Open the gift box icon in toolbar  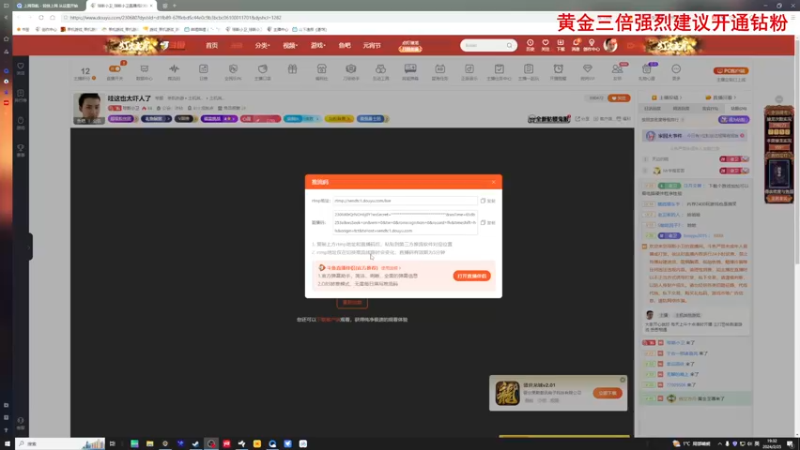[292, 69]
